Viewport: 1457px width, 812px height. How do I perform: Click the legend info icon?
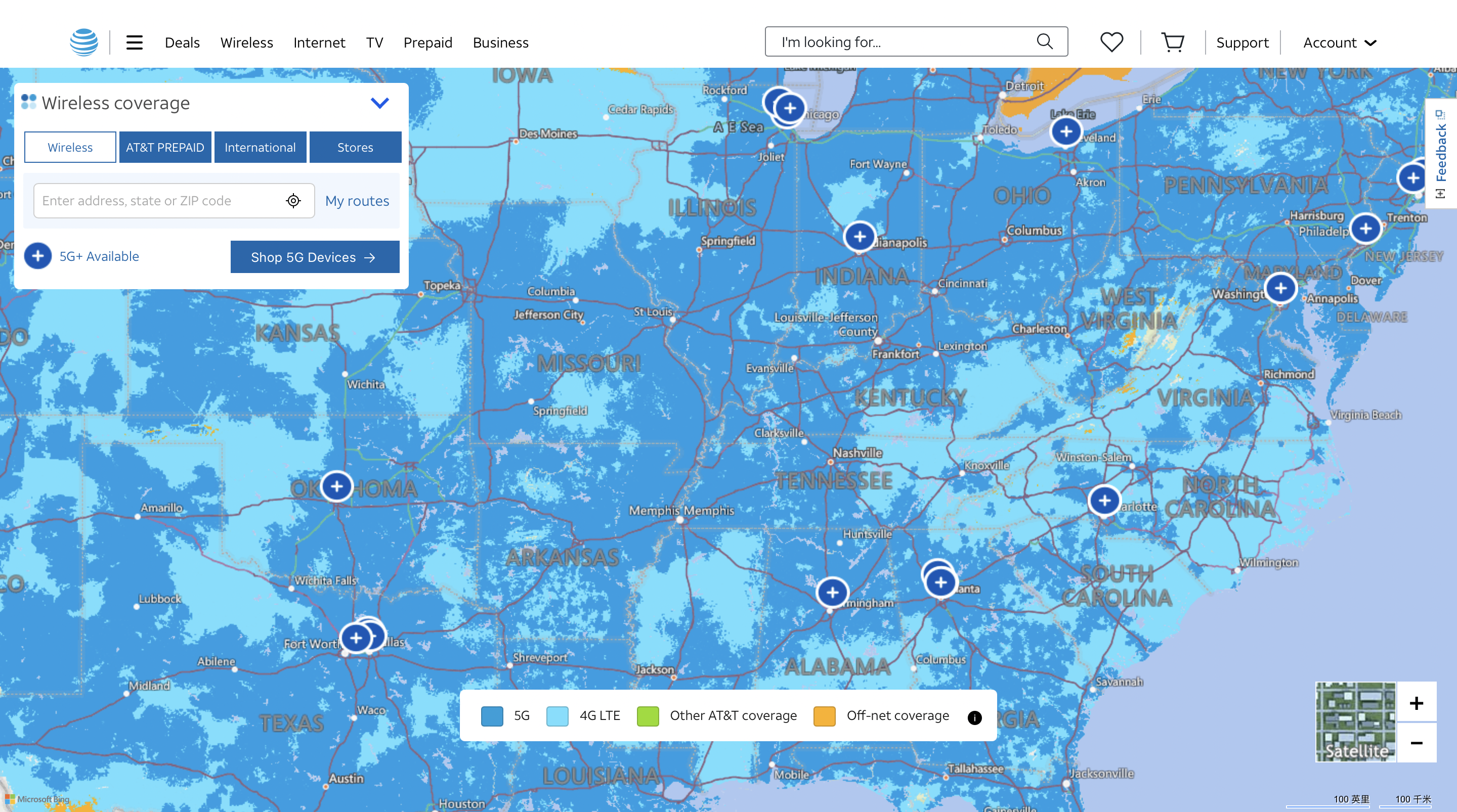coord(974,717)
